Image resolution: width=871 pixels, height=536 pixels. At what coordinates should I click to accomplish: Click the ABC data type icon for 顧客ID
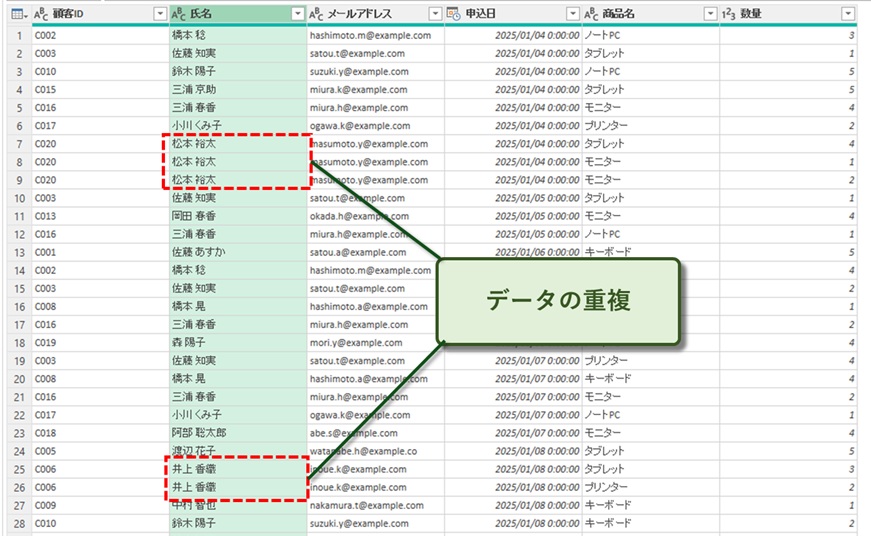pos(41,14)
